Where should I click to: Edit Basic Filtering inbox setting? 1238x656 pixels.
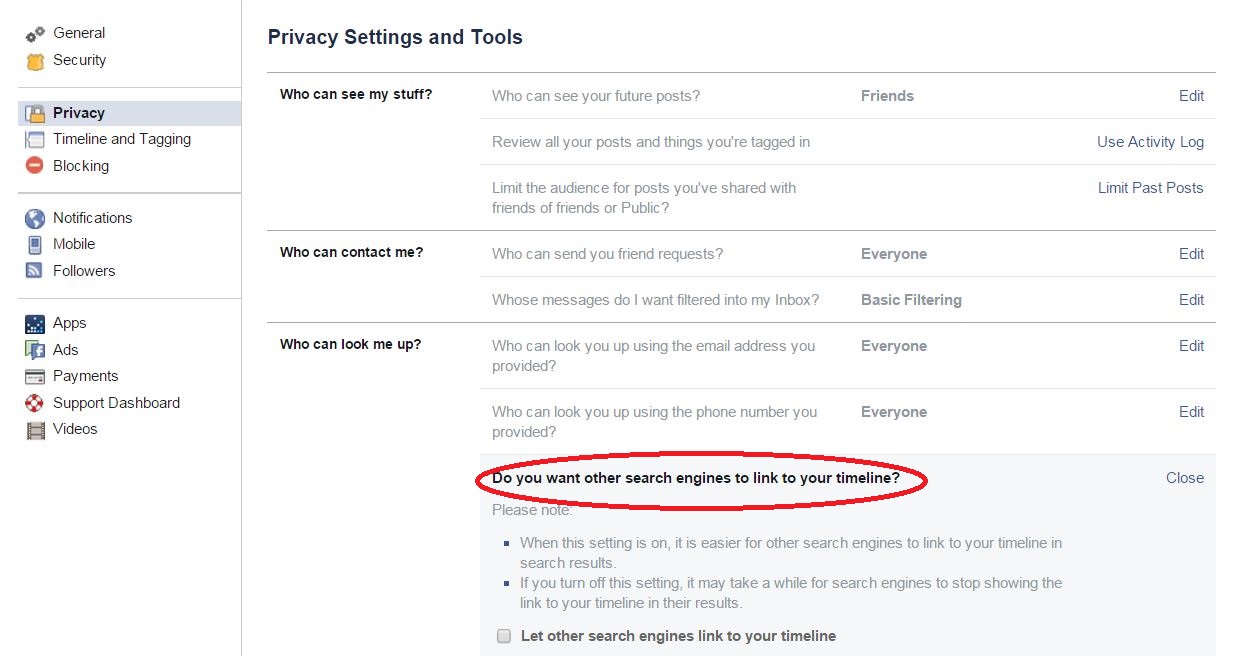click(x=1191, y=300)
